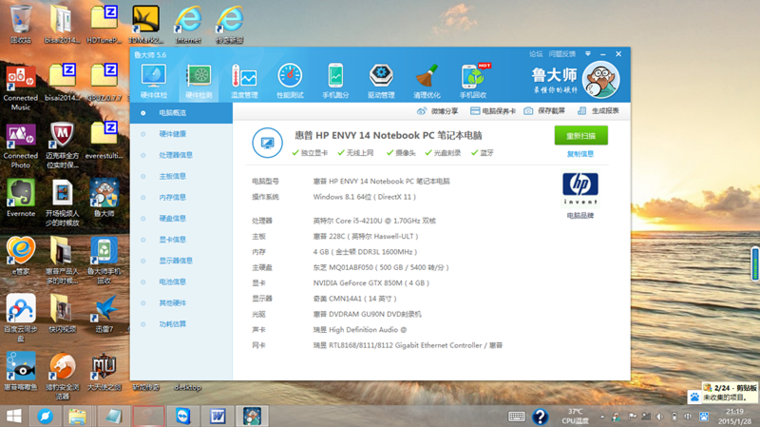Open File Explorer from taskbar

click(x=77, y=416)
